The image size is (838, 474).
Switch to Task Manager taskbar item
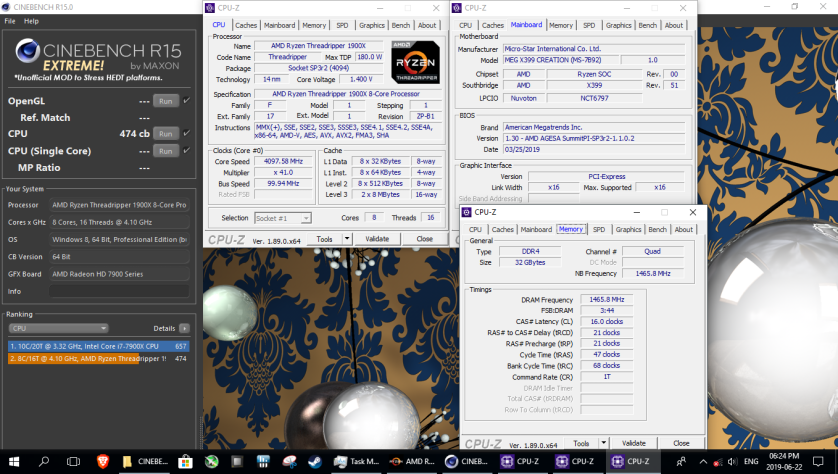[356, 461]
